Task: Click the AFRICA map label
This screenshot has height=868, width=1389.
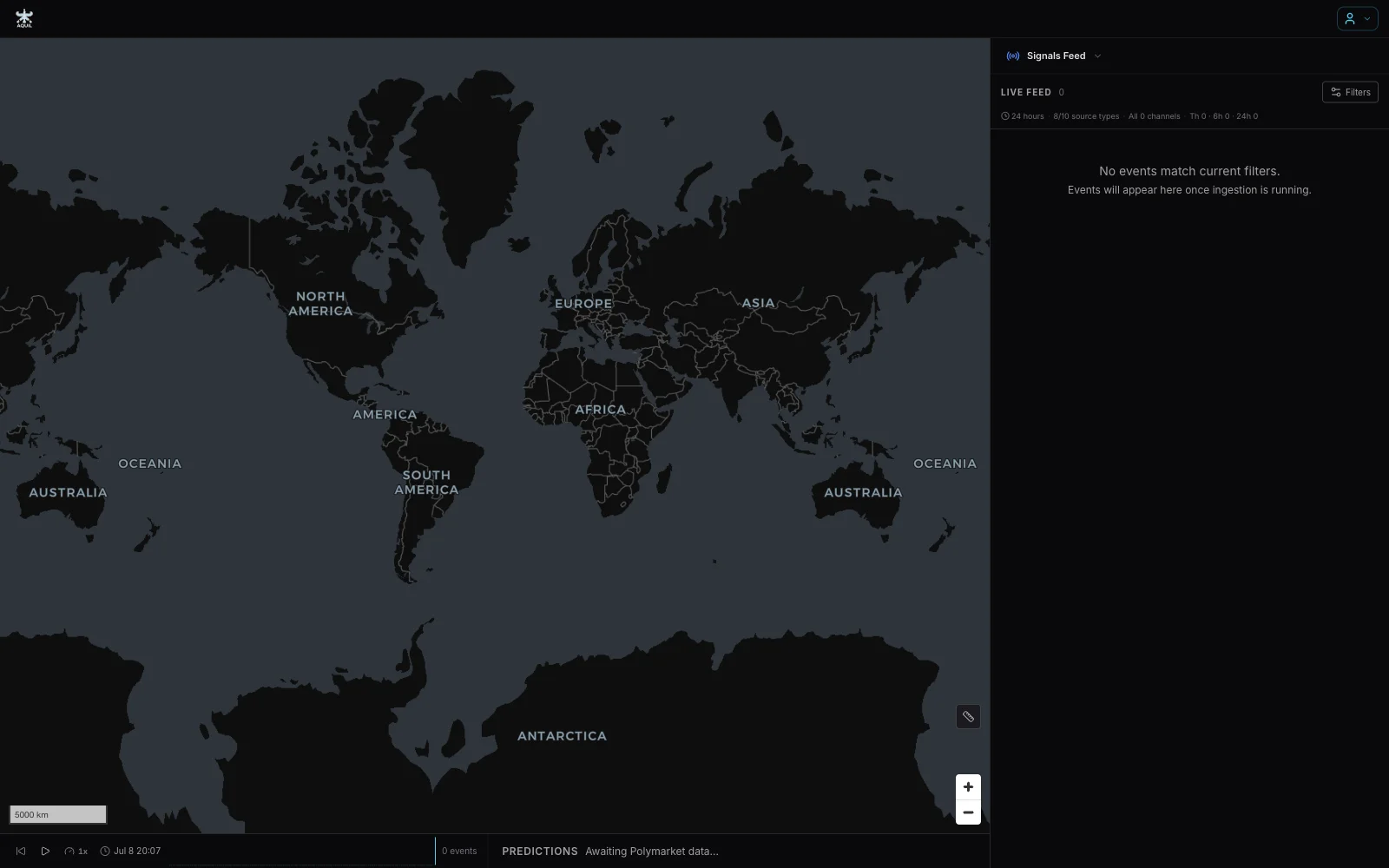Action: click(600, 409)
